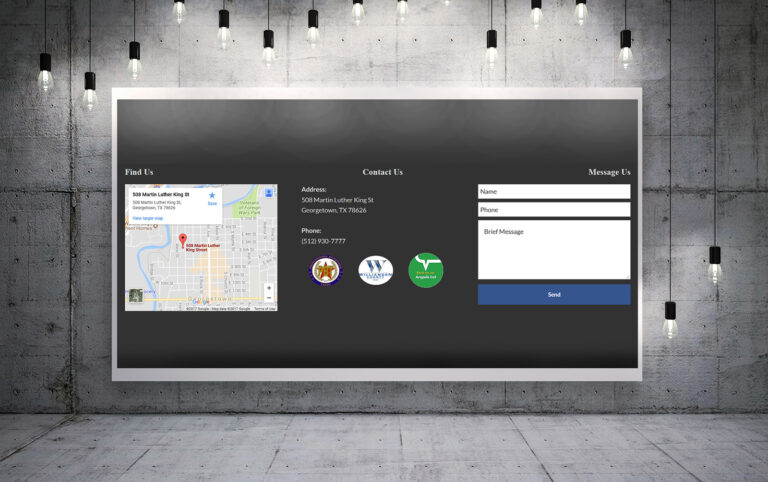Click the 508 Martin Luther King St address text
The image size is (768, 482).
(x=337, y=200)
